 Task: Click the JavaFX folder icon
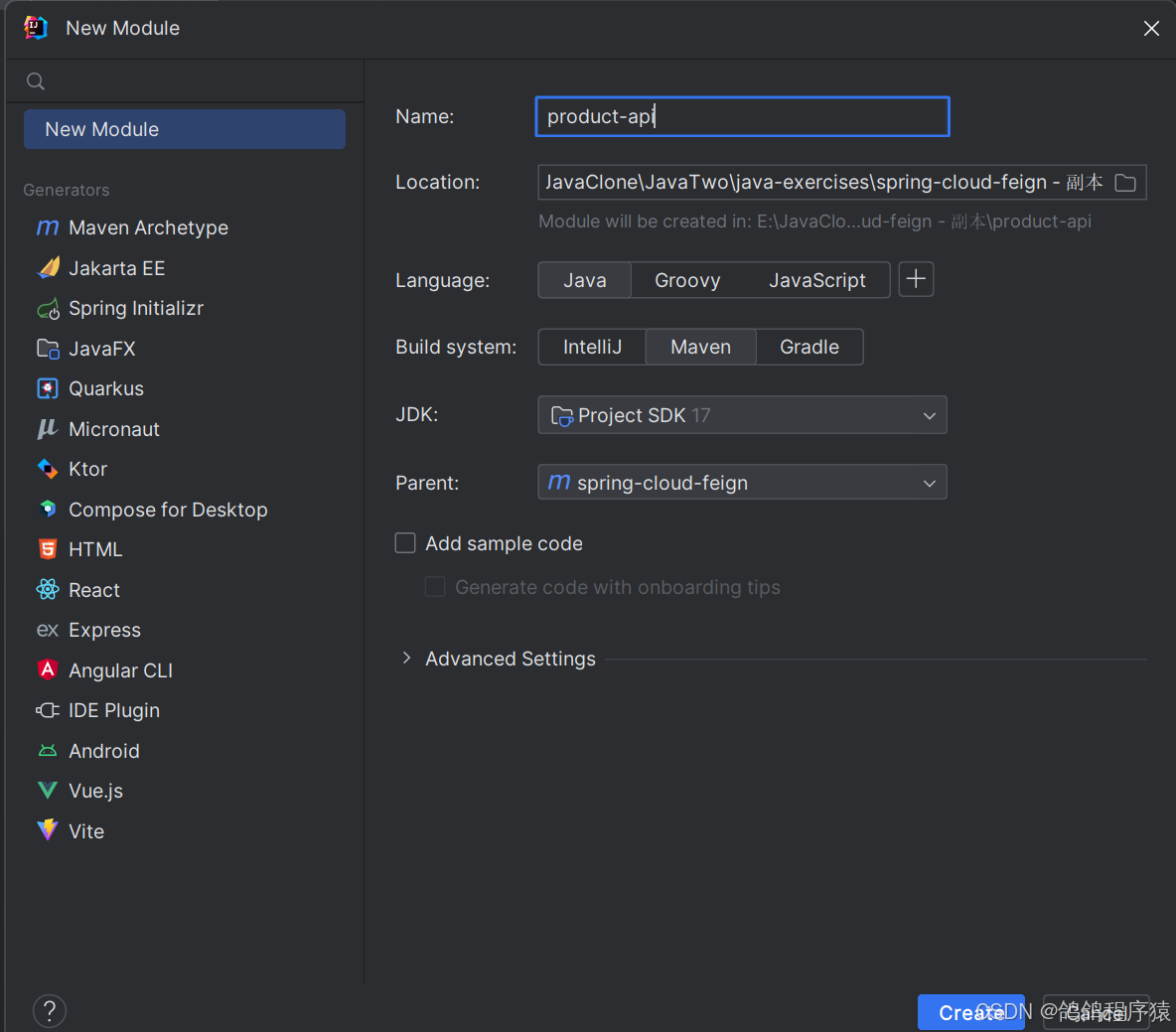click(48, 349)
